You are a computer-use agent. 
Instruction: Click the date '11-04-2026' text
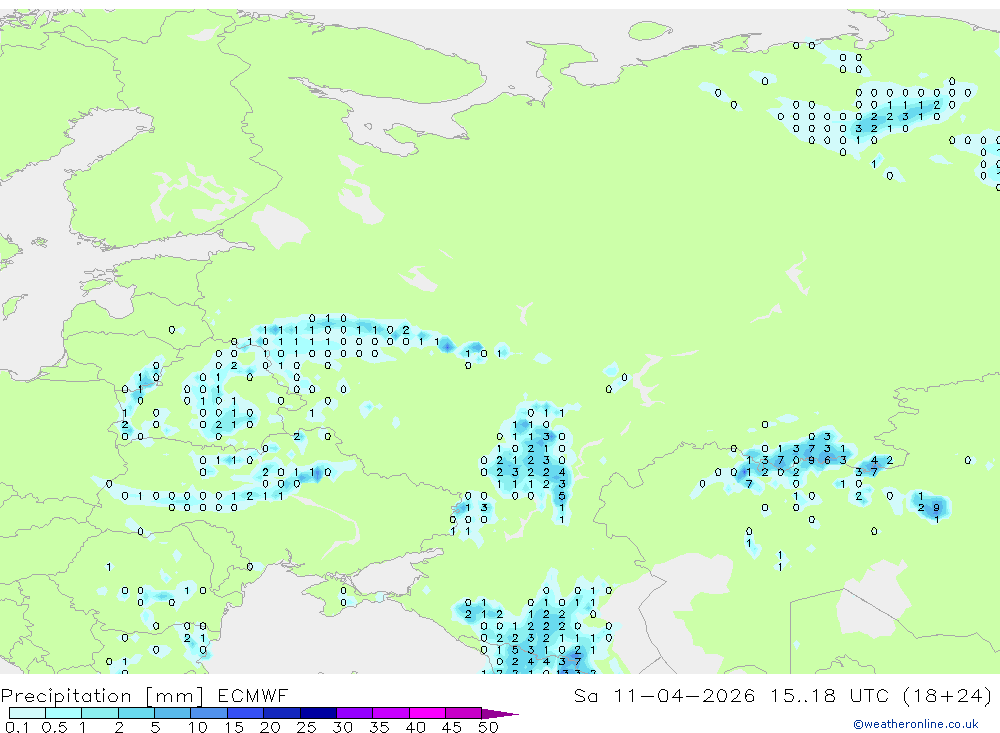point(684,695)
